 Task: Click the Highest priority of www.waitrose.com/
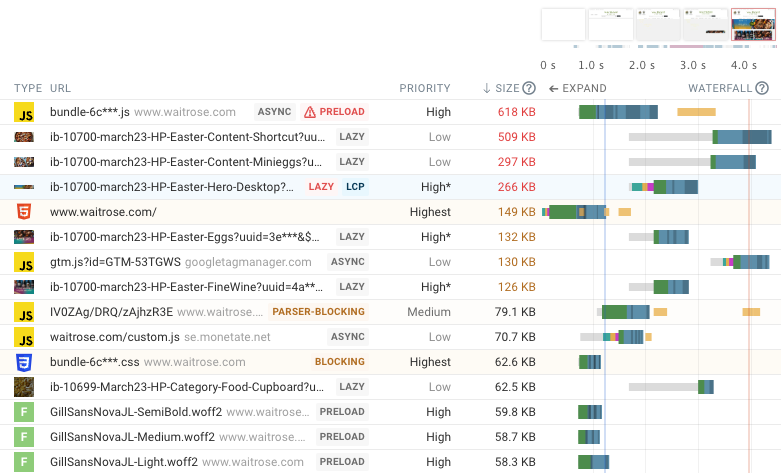[430, 212]
